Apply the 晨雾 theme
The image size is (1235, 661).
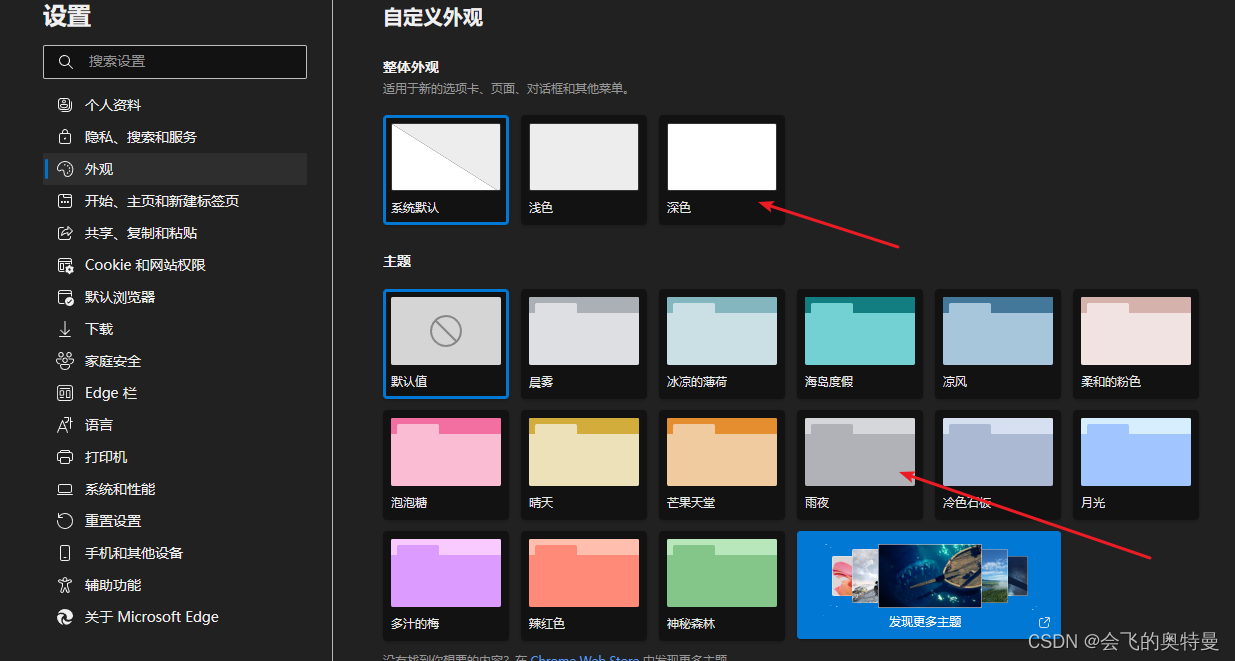(584, 343)
